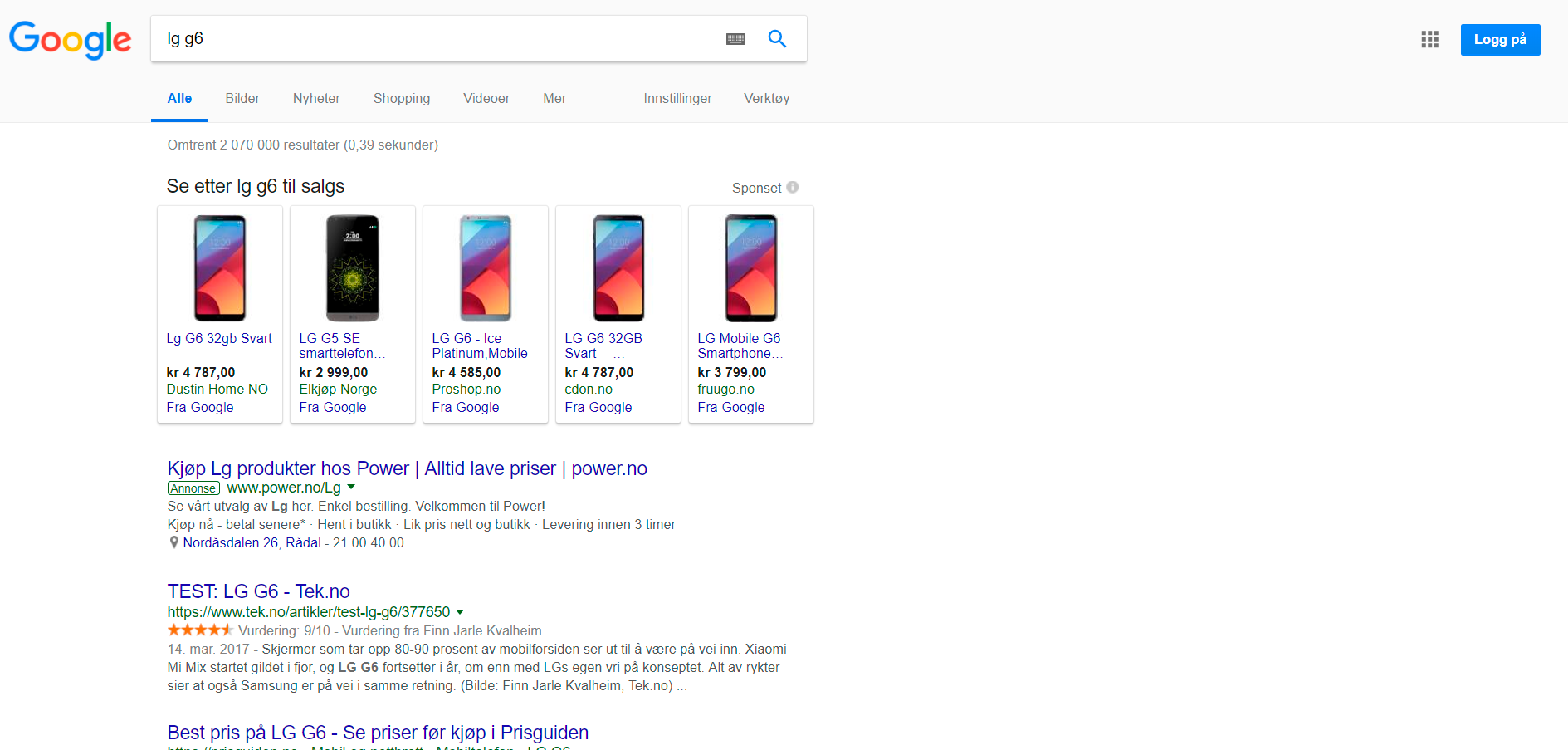This screenshot has height=750, width=1568.
Task: Click the www.power.no/Lg green URL
Action: (x=284, y=488)
